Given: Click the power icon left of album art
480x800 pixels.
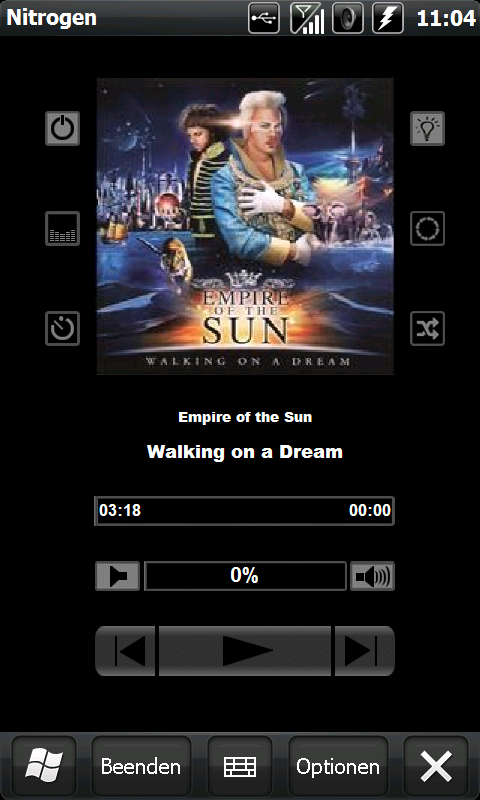Looking at the screenshot, I should point(62,129).
